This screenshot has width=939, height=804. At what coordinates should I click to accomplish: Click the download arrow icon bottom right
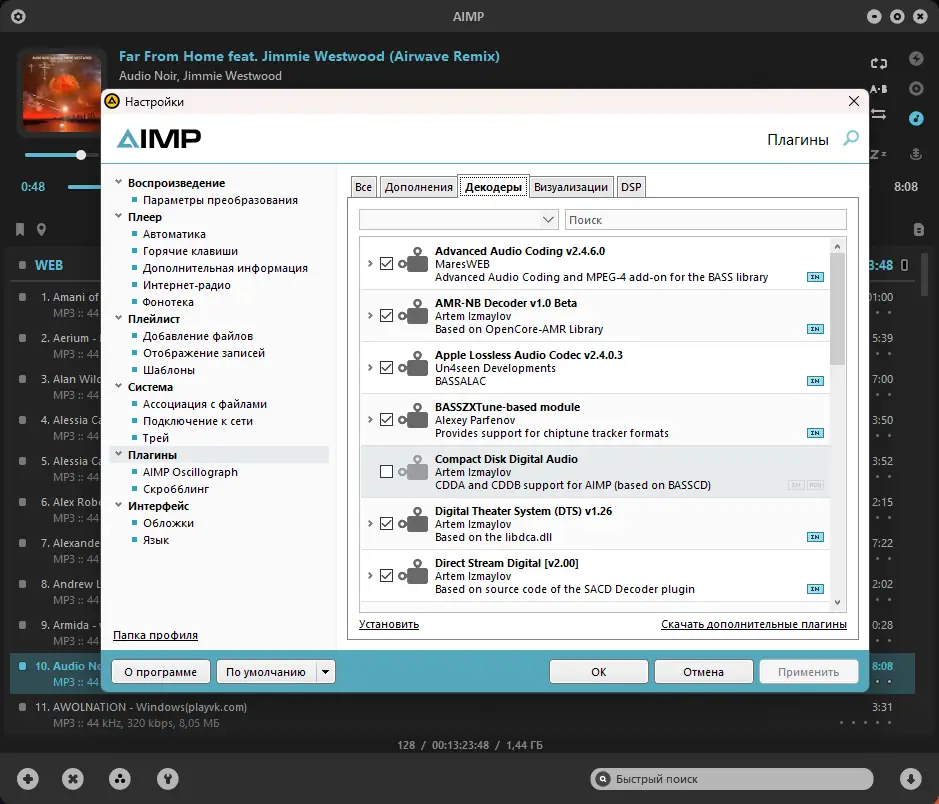click(x=910, y=779)
